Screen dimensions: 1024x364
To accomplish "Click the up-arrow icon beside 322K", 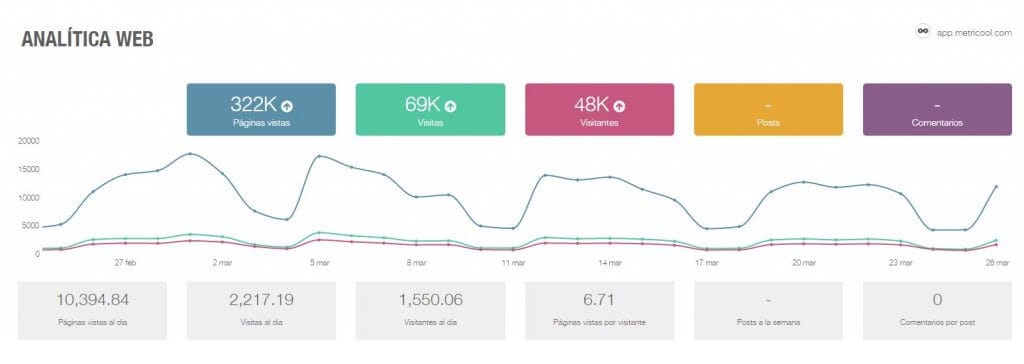I will coord(287,105).
